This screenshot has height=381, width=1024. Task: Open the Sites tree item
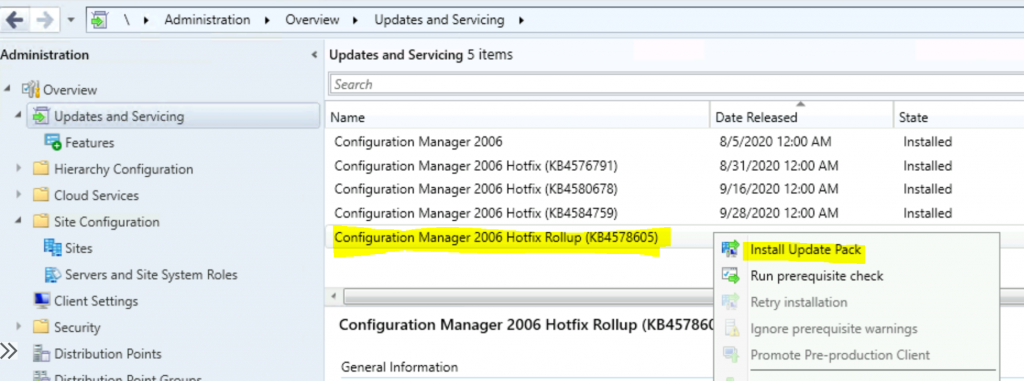tap(78, 248)
